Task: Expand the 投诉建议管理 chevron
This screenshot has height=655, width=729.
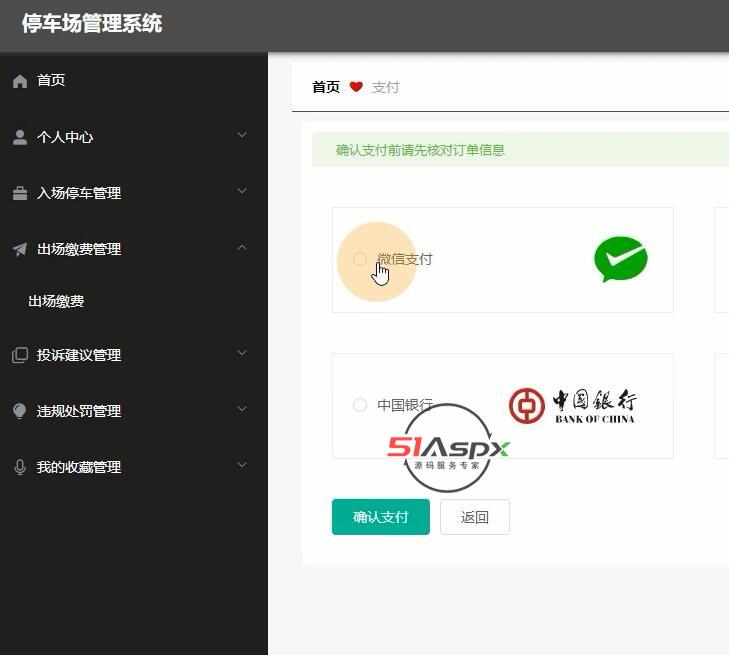Action: click(242, 353)
